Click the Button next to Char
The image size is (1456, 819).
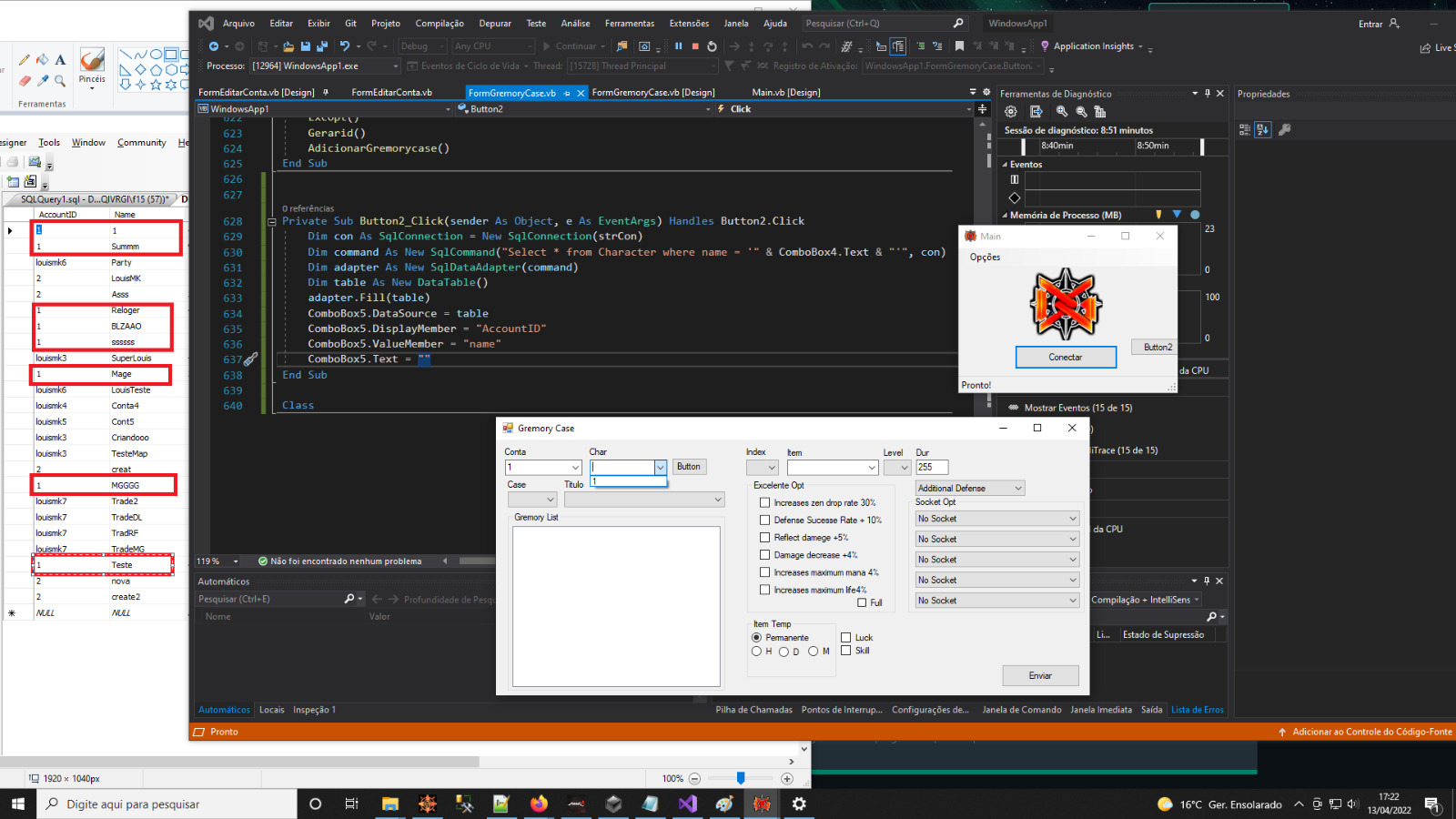pyautogui.click(x=689, y=467)
